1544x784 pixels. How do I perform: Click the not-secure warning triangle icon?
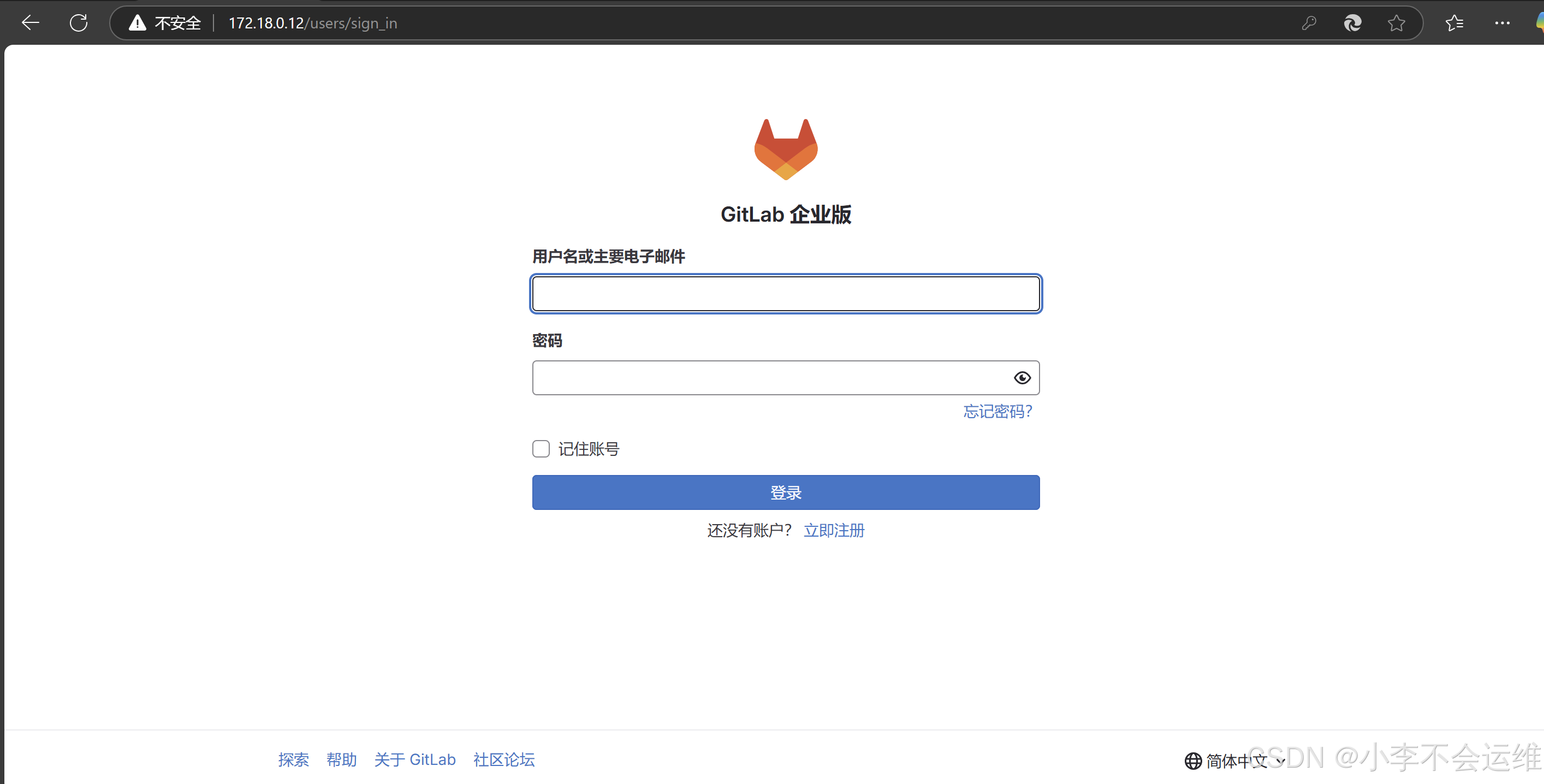137,23
